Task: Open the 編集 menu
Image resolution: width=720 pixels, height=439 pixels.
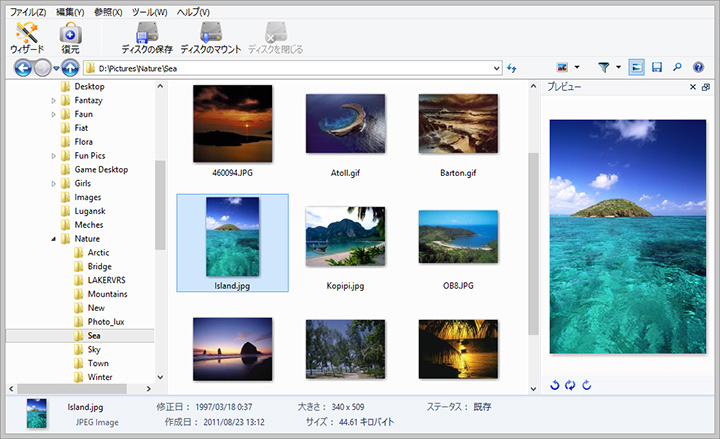Action: pyautogui.click(x=70, y=12)
